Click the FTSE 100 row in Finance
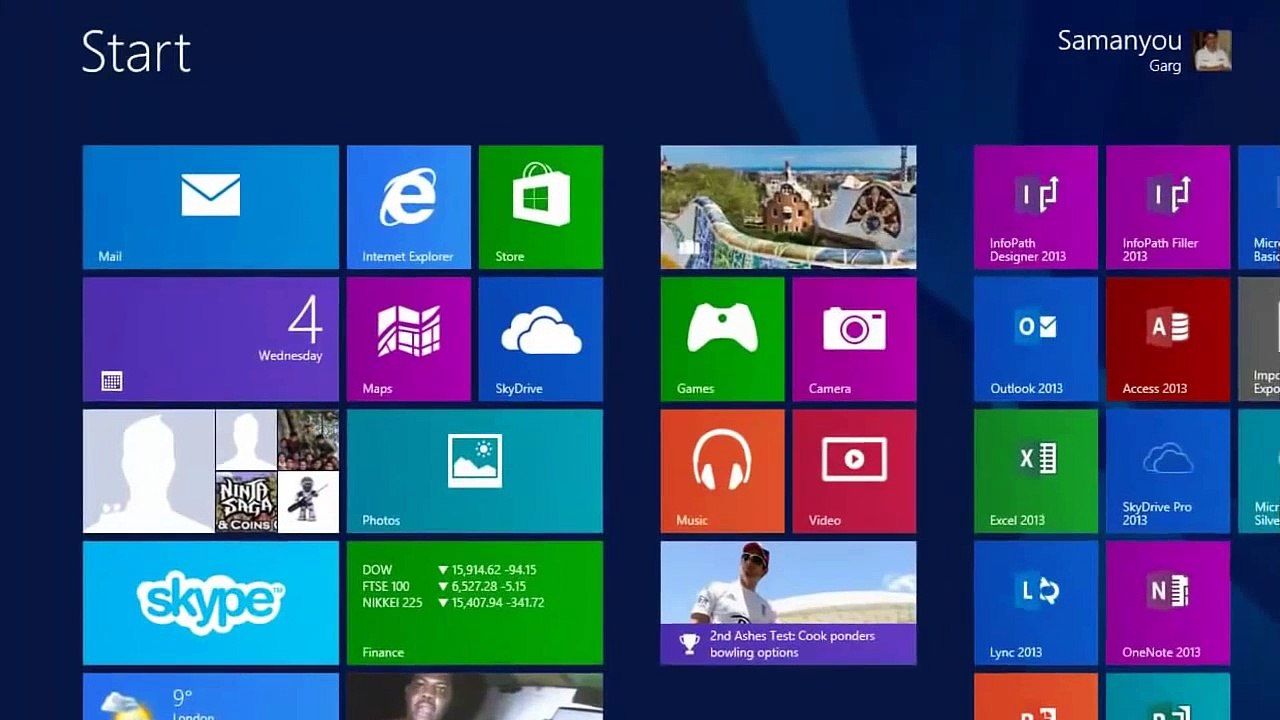 (444, 586)
